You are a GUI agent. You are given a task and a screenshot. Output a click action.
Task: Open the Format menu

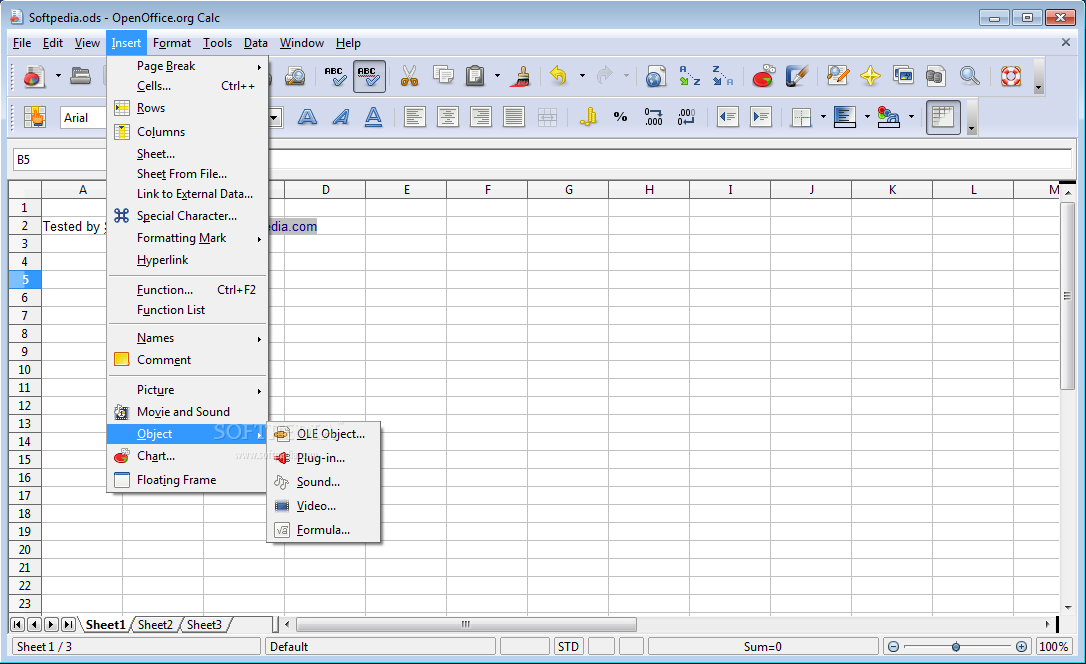coord(172,43)
